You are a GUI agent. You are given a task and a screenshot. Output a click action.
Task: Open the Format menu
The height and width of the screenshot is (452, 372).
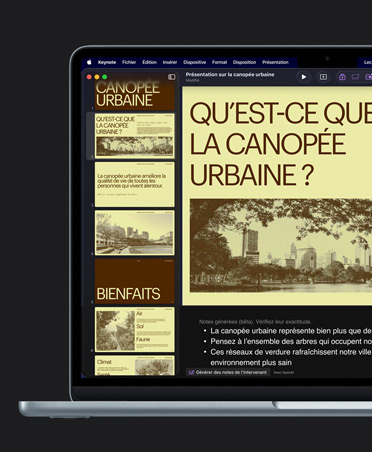pyautogui.click(x=219, y=62)
